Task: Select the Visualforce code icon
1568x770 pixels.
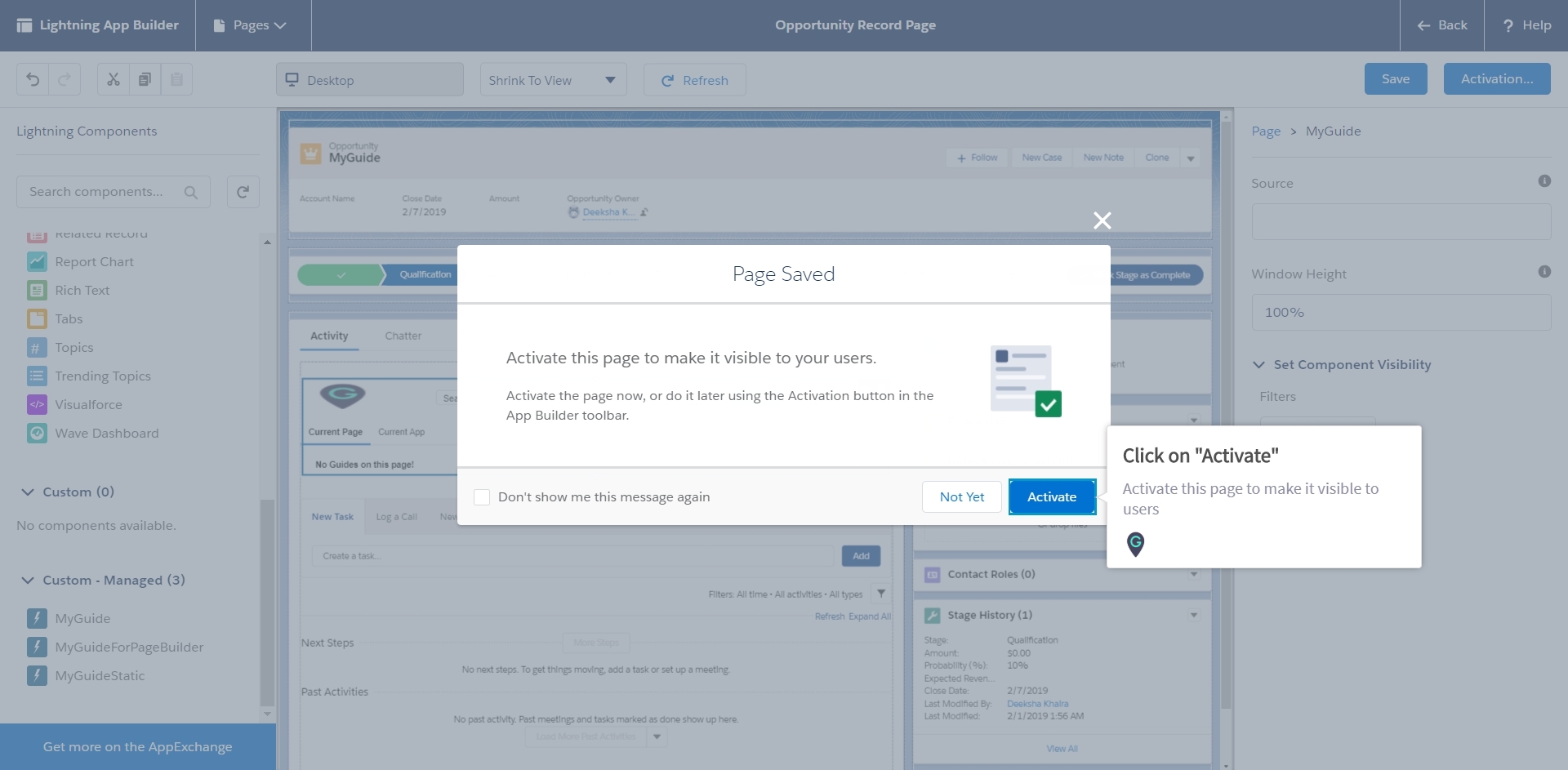Action: [x=37, y=404]
